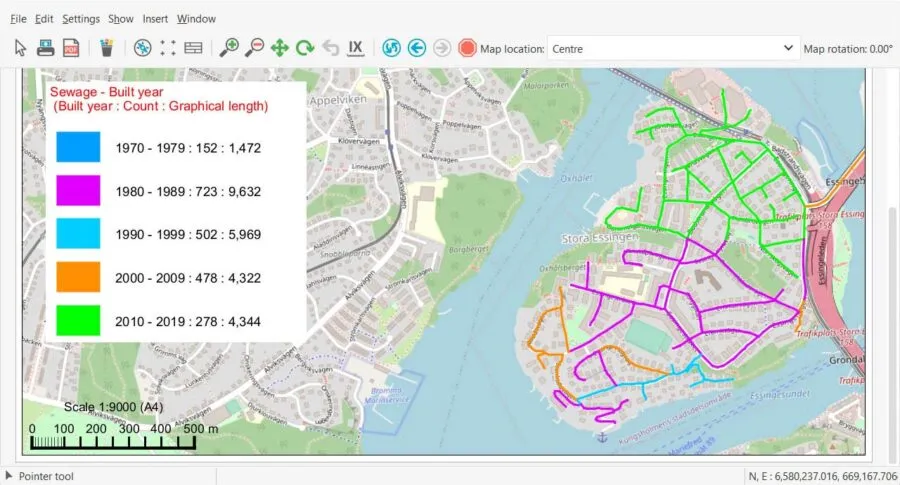Viewport: 900px width, 485px height.
Task: Go to next map view arrow
Action: [442, 48]
